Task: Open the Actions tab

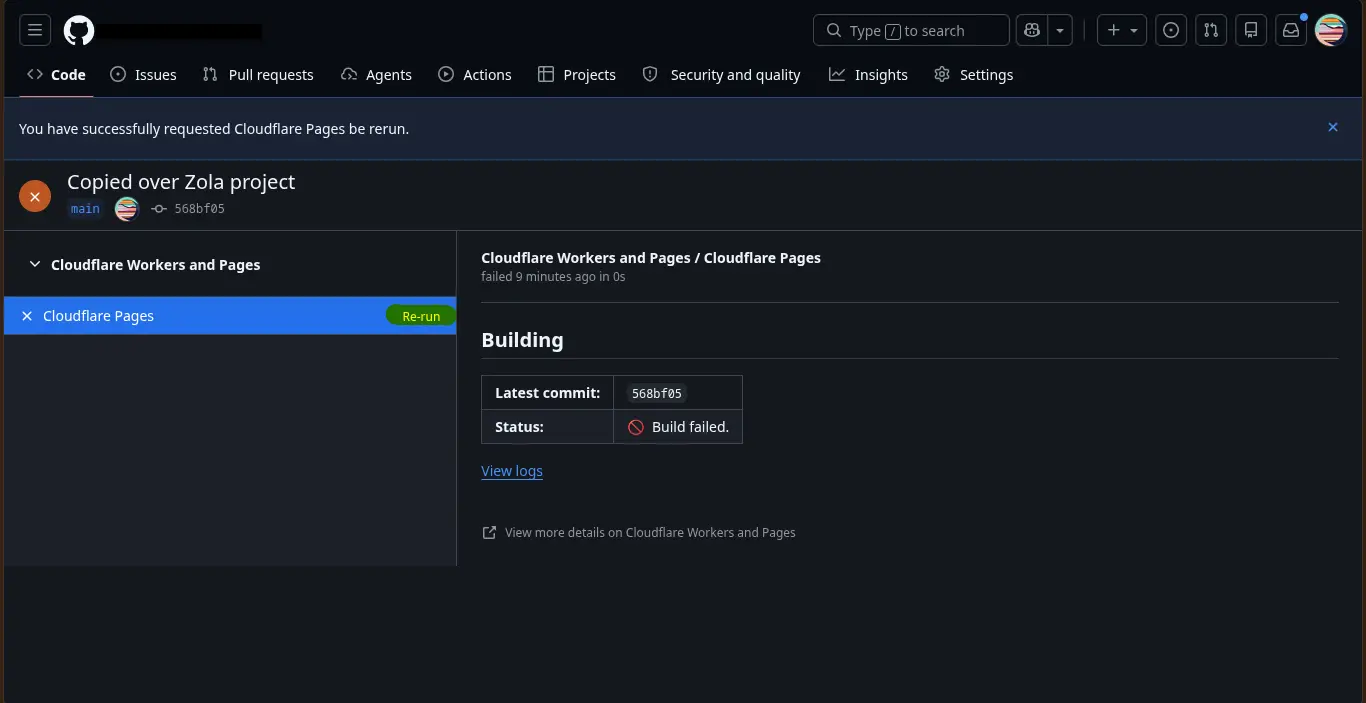Action: tap(475, 75)
